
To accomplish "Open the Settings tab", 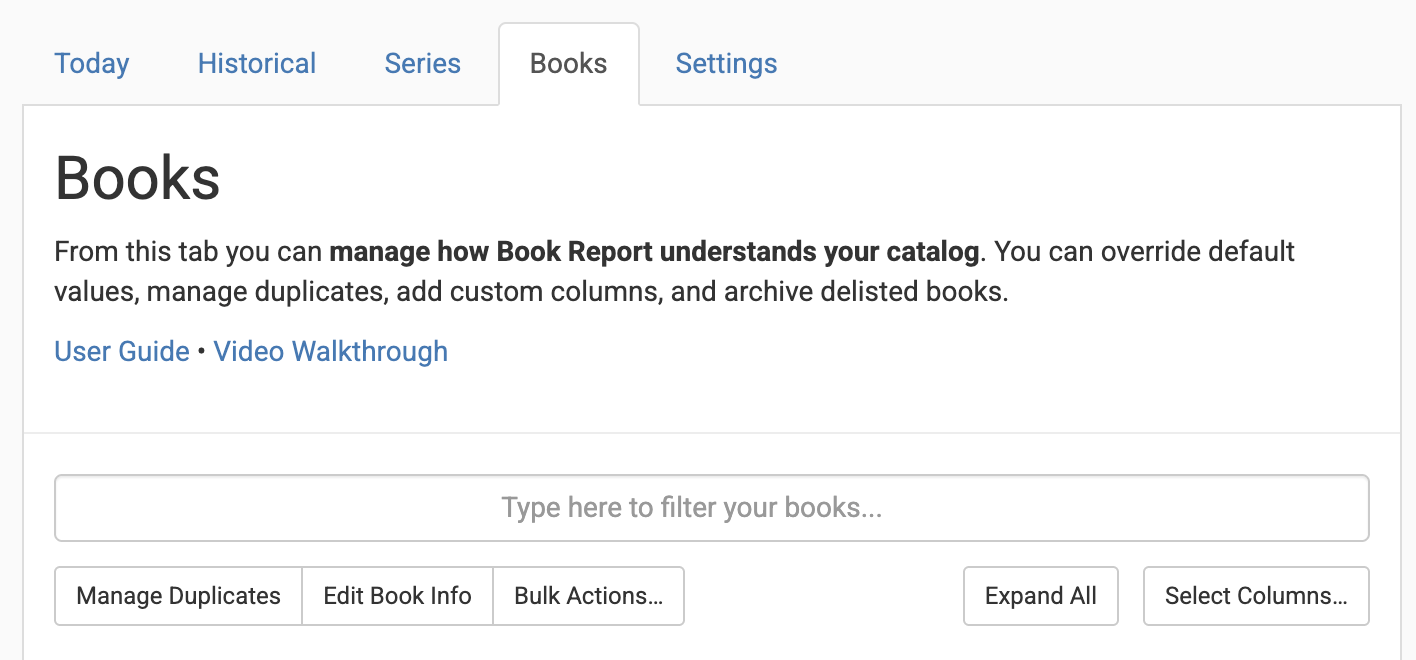I will pyautogui.click(x=726, y=63).
